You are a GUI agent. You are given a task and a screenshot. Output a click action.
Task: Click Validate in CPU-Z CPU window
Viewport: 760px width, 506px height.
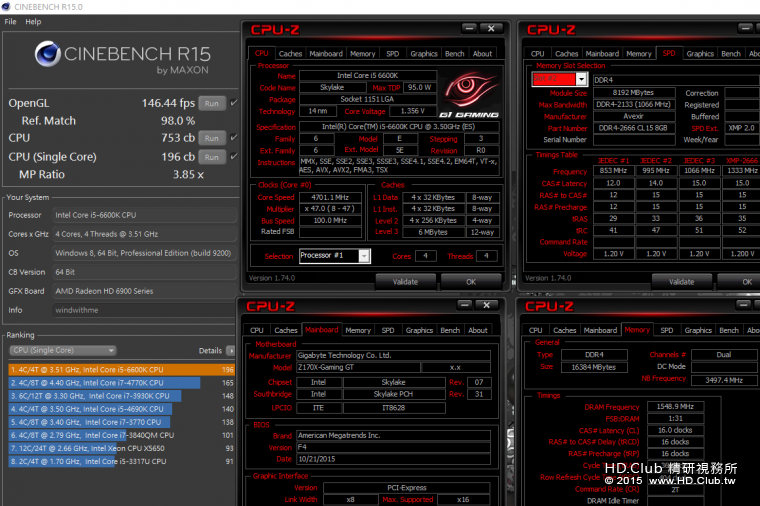point(406,282)
